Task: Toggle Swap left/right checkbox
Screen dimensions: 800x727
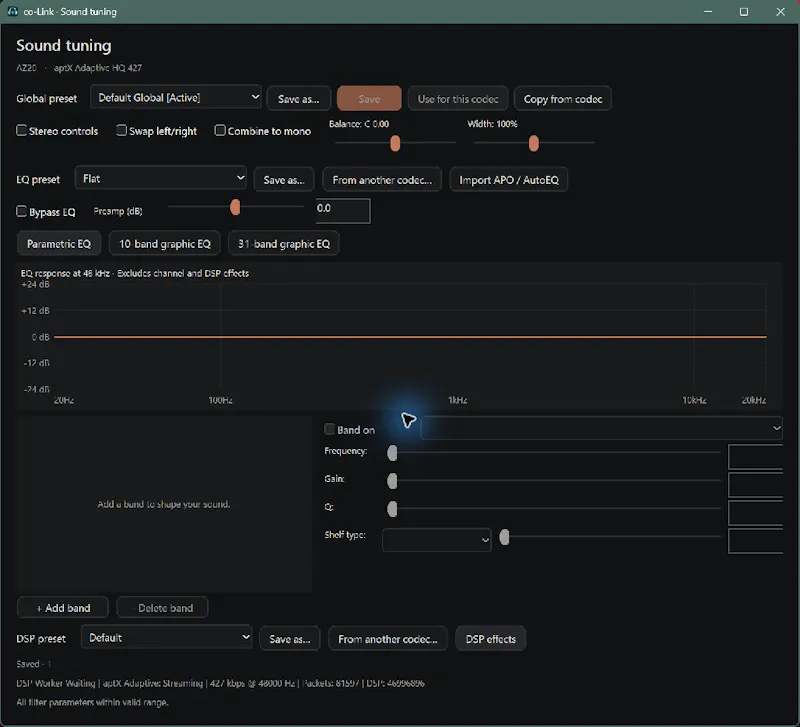Action: [x=121, y=131]
